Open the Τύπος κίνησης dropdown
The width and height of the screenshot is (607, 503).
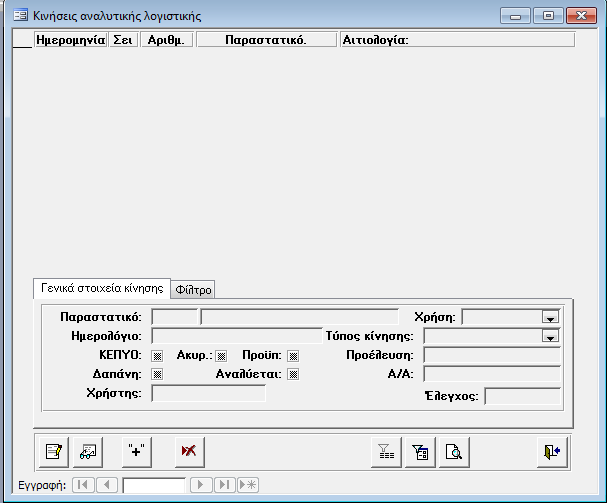coord(549,336)
